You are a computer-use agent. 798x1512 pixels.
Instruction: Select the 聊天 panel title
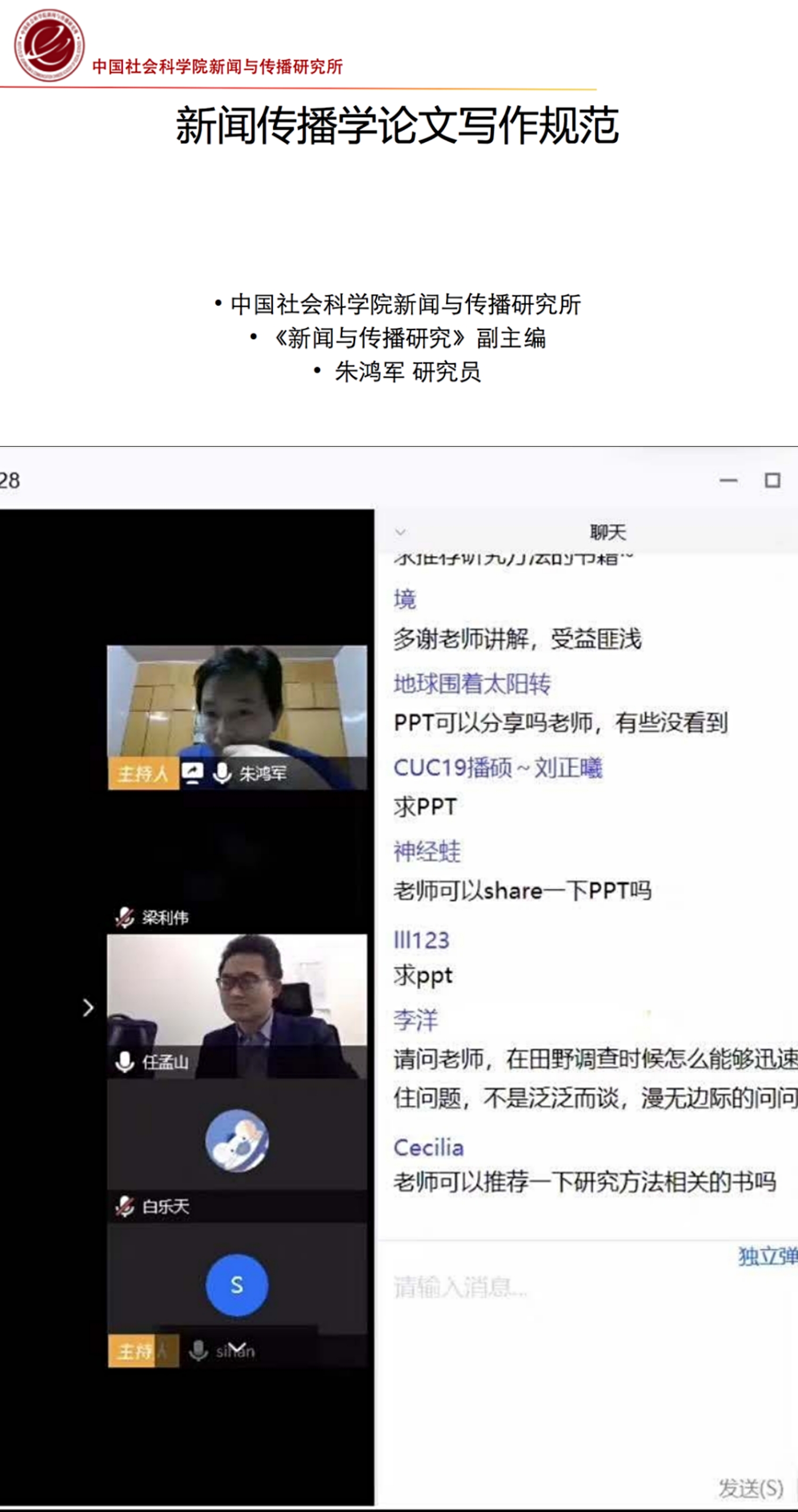point(608,532)
